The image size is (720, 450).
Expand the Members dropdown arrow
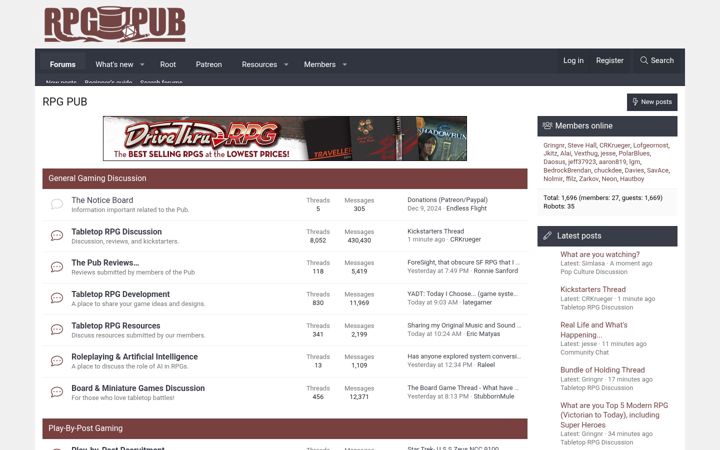344,65
